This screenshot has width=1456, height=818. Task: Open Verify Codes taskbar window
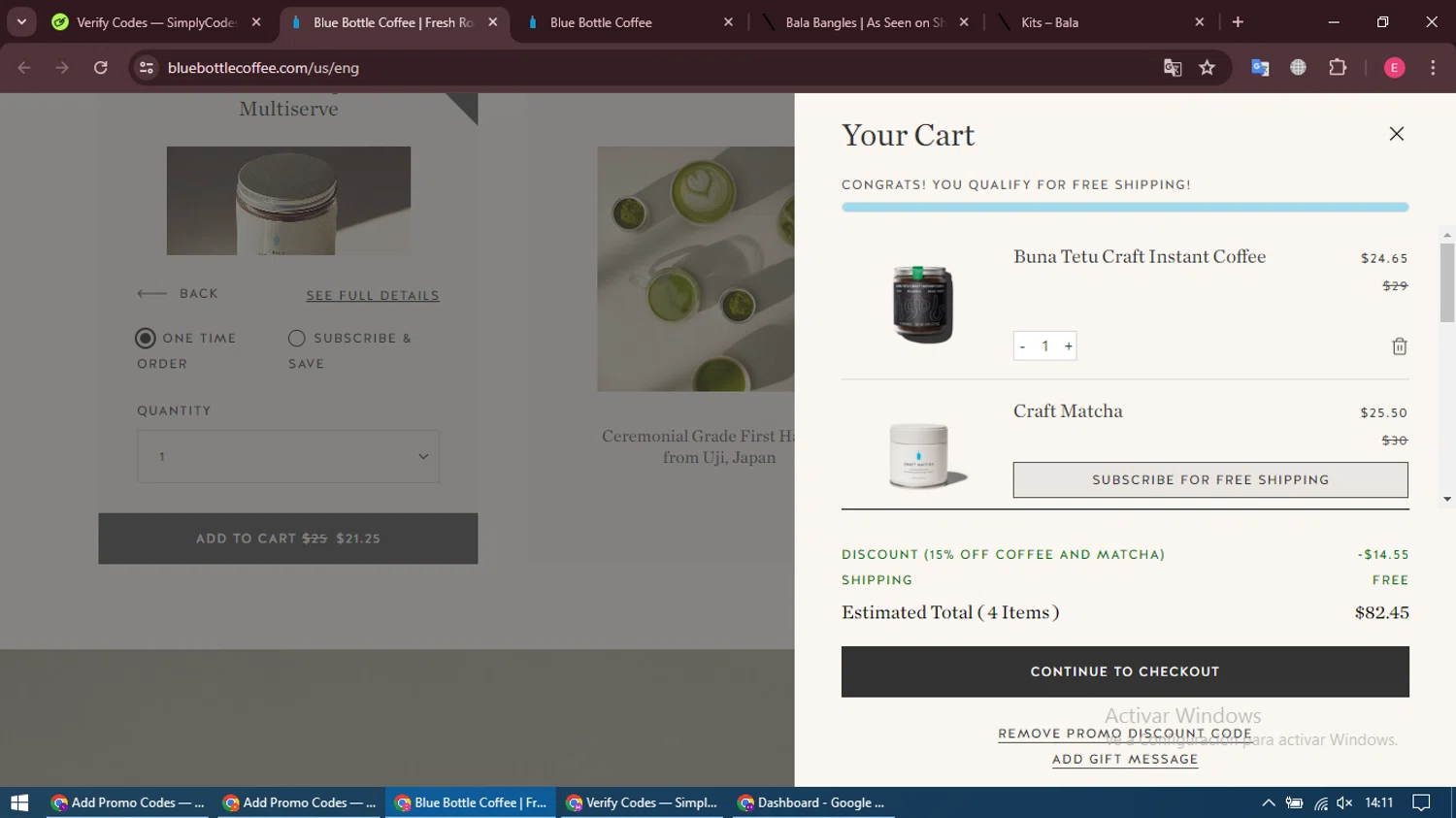(643, 802)
